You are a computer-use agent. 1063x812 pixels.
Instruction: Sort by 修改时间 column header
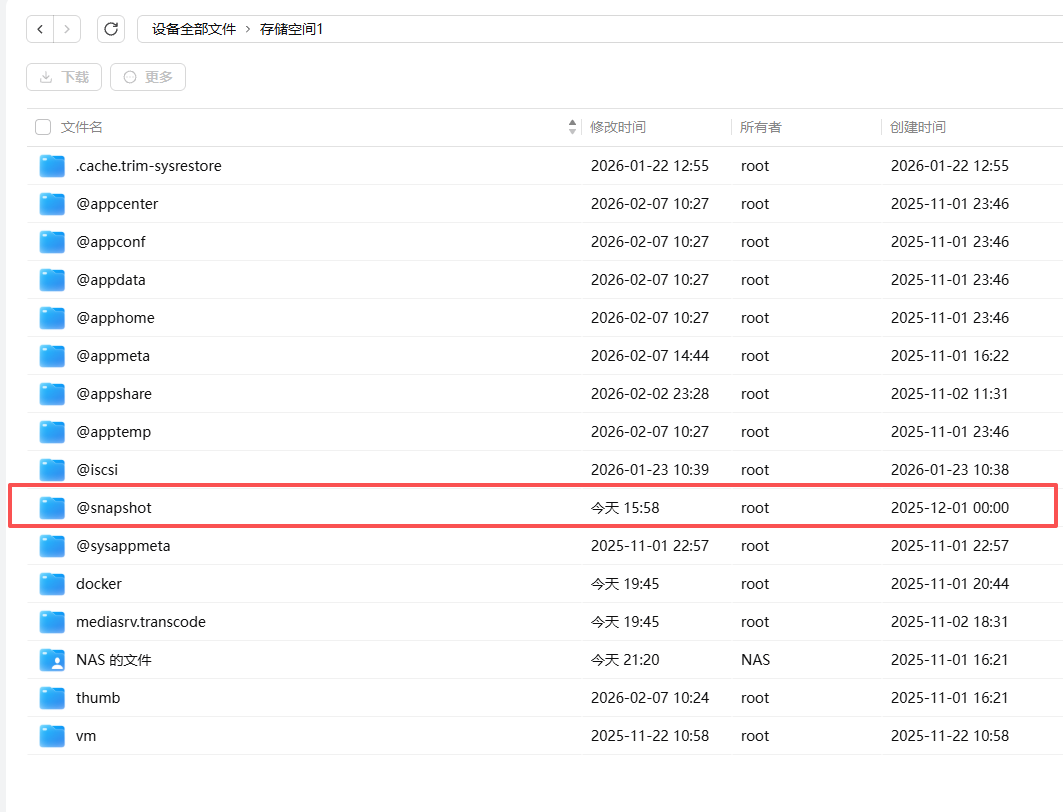point(618,127)
